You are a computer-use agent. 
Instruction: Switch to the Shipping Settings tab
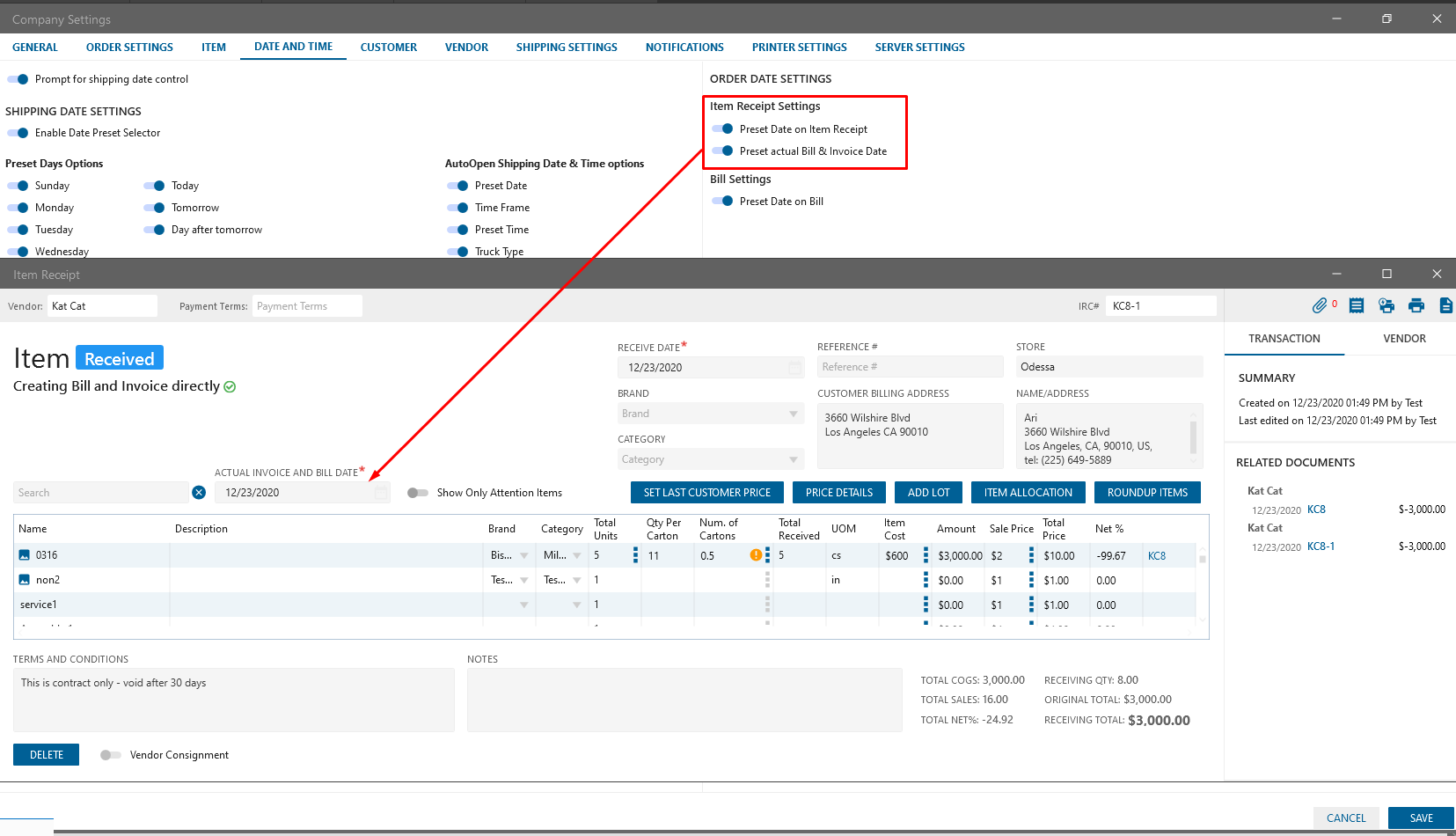(567, 48)
